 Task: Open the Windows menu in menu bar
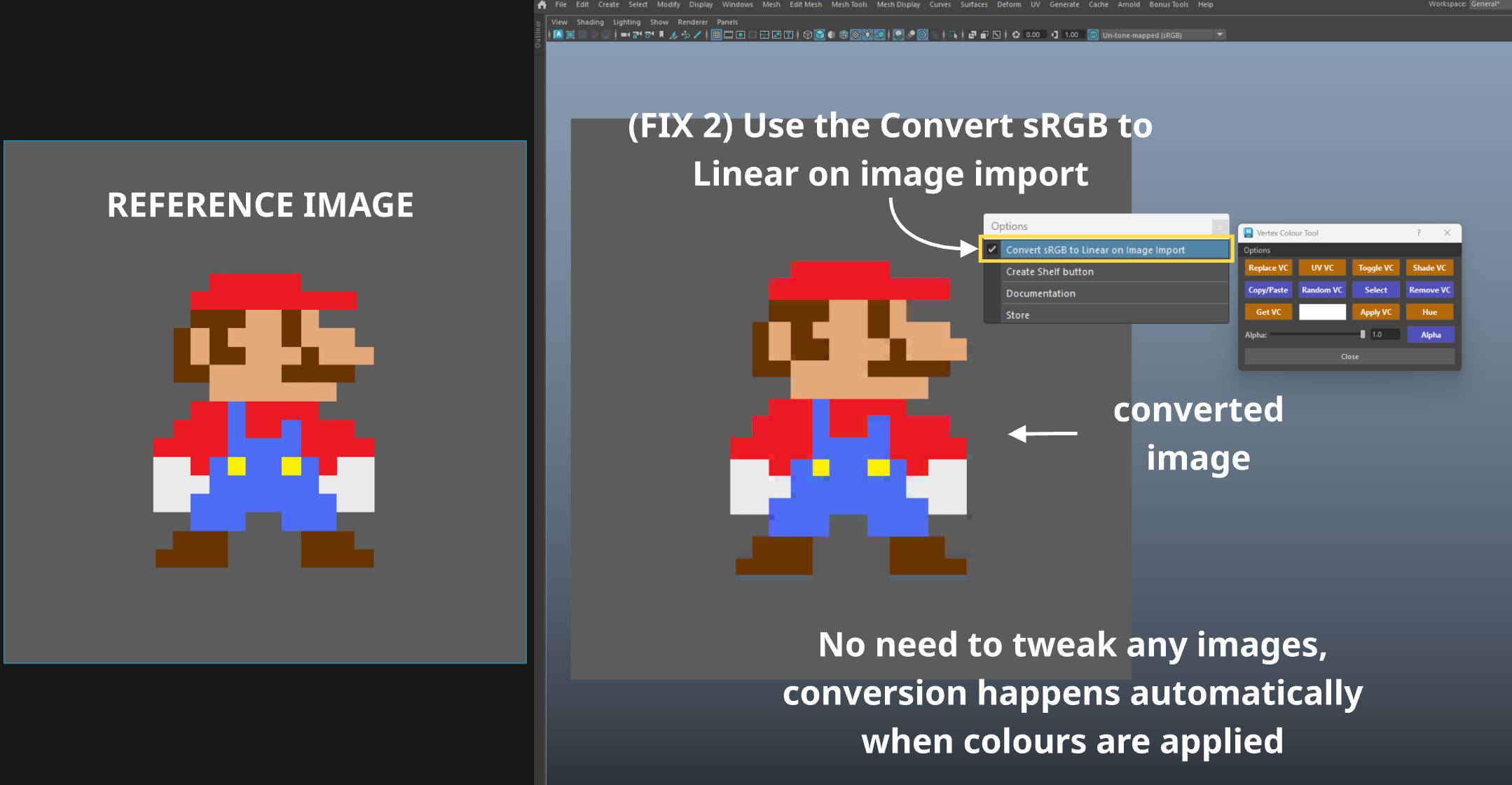coord(738,5)
